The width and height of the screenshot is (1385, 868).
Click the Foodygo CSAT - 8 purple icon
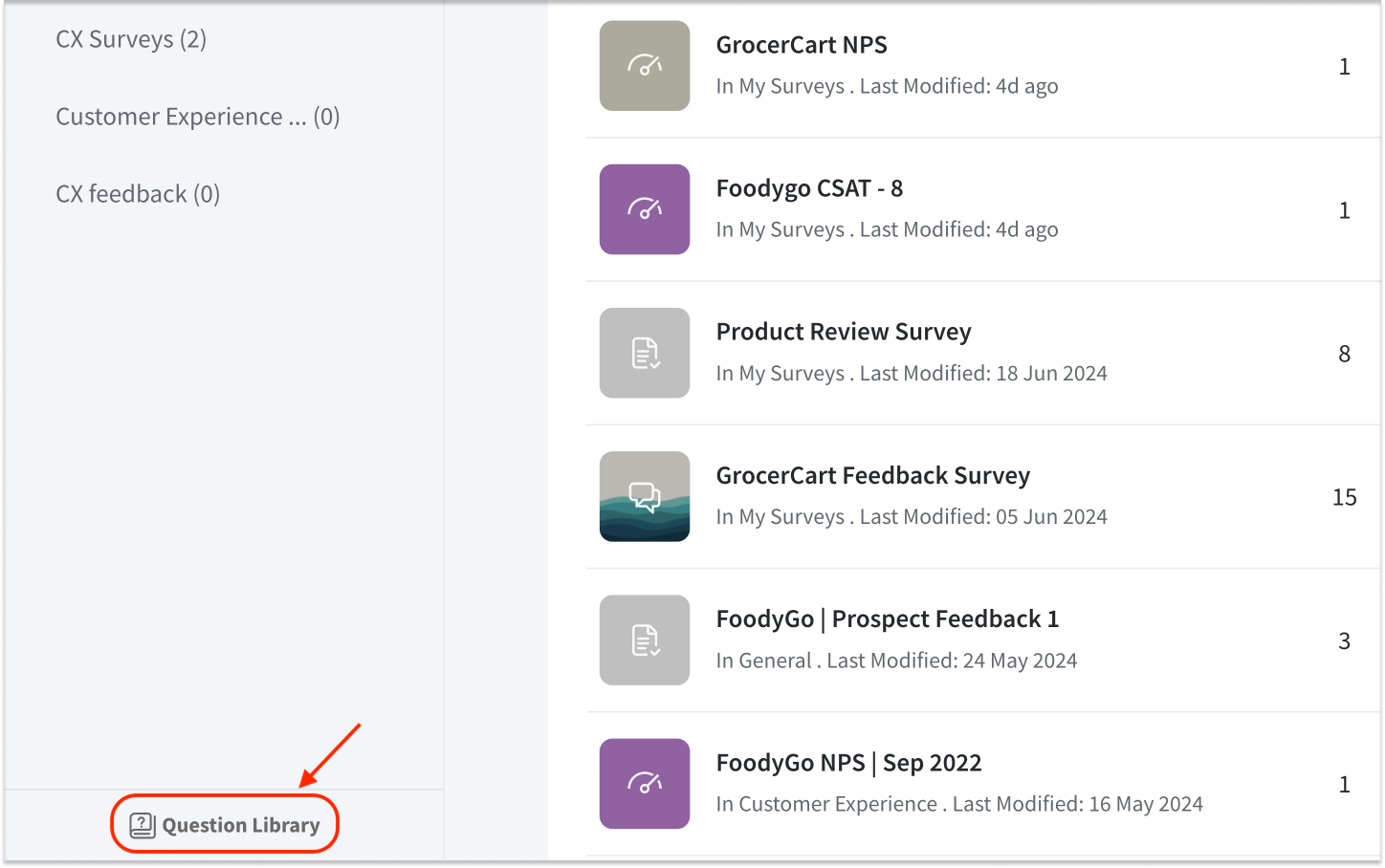tap(645, 209)
